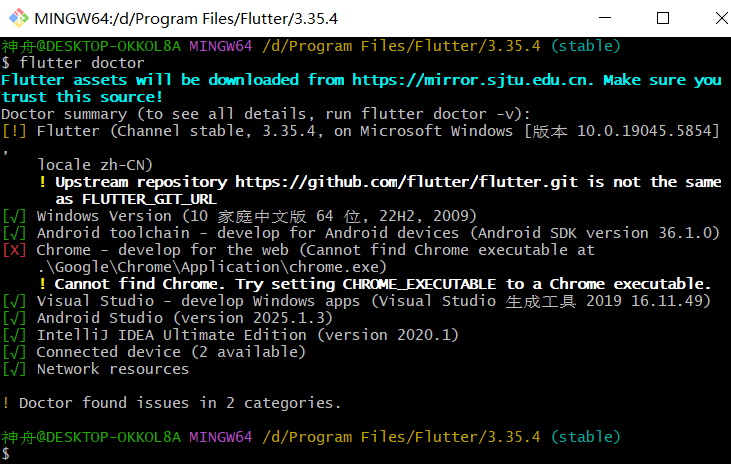The image size is (731, 464).
Task: Click the '(stable)' branch label in bottom prompt
Action: (586, 437)
